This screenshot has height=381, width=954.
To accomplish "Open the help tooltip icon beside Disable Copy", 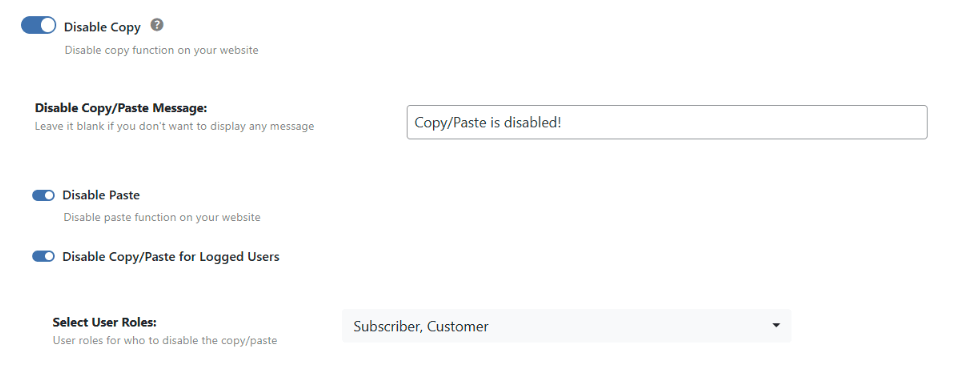I will tap(157, 25).
